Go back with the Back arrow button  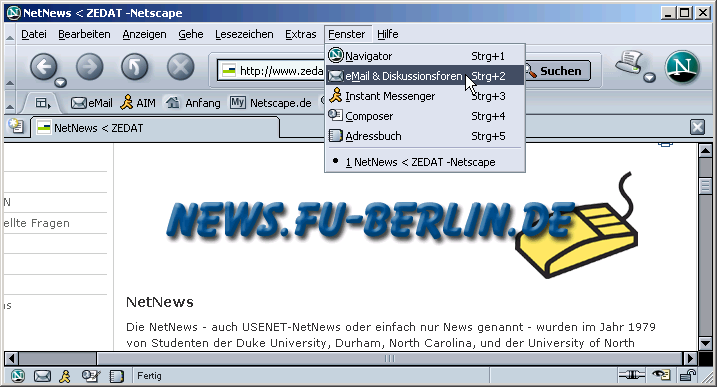click(43, 67)
